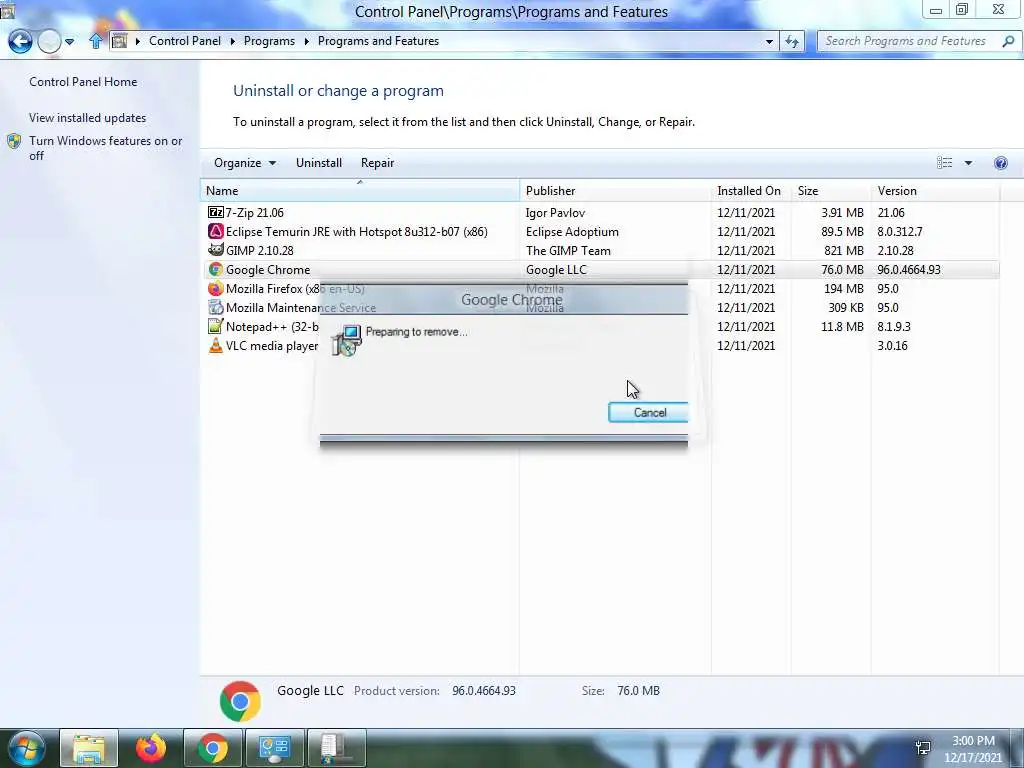Sort by Publisher column header
1024x768 pixels.
(615, 191)
